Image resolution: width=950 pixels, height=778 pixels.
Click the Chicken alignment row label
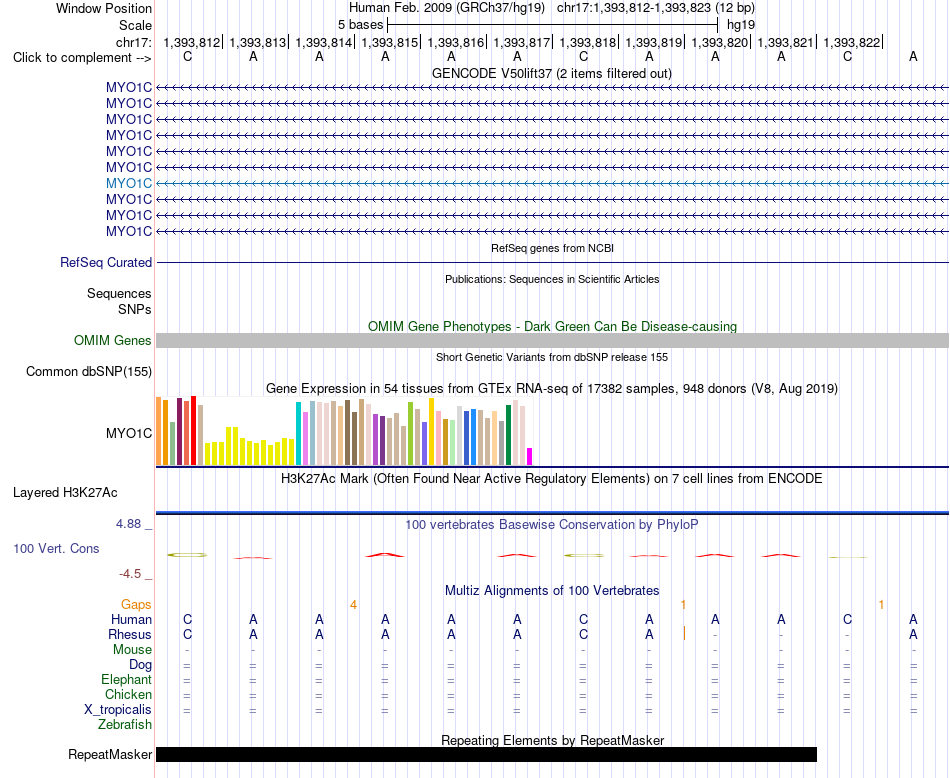[x=128, y=694]
